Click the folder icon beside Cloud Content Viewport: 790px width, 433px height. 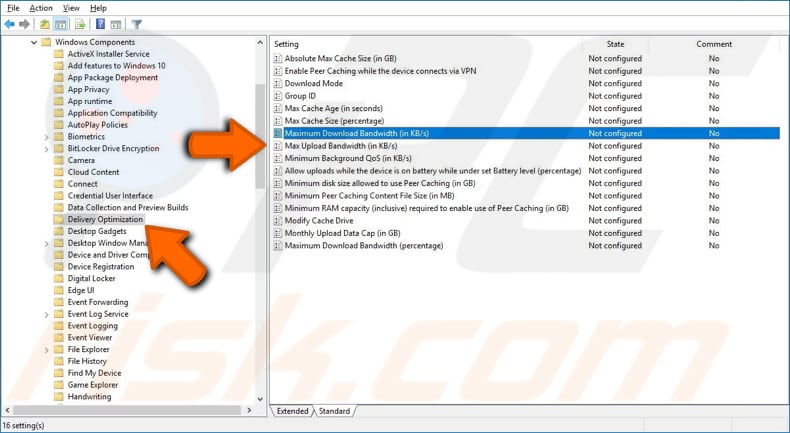59,172
